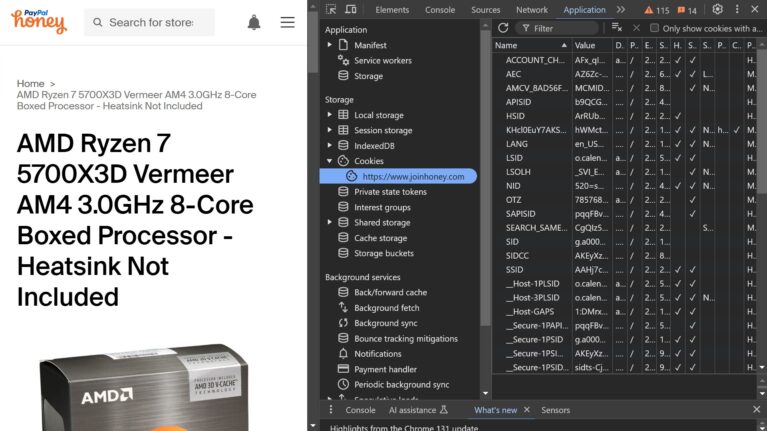The image size is (767, 431).
Task: Clear all cookies icon
Action: coord(617,28)
